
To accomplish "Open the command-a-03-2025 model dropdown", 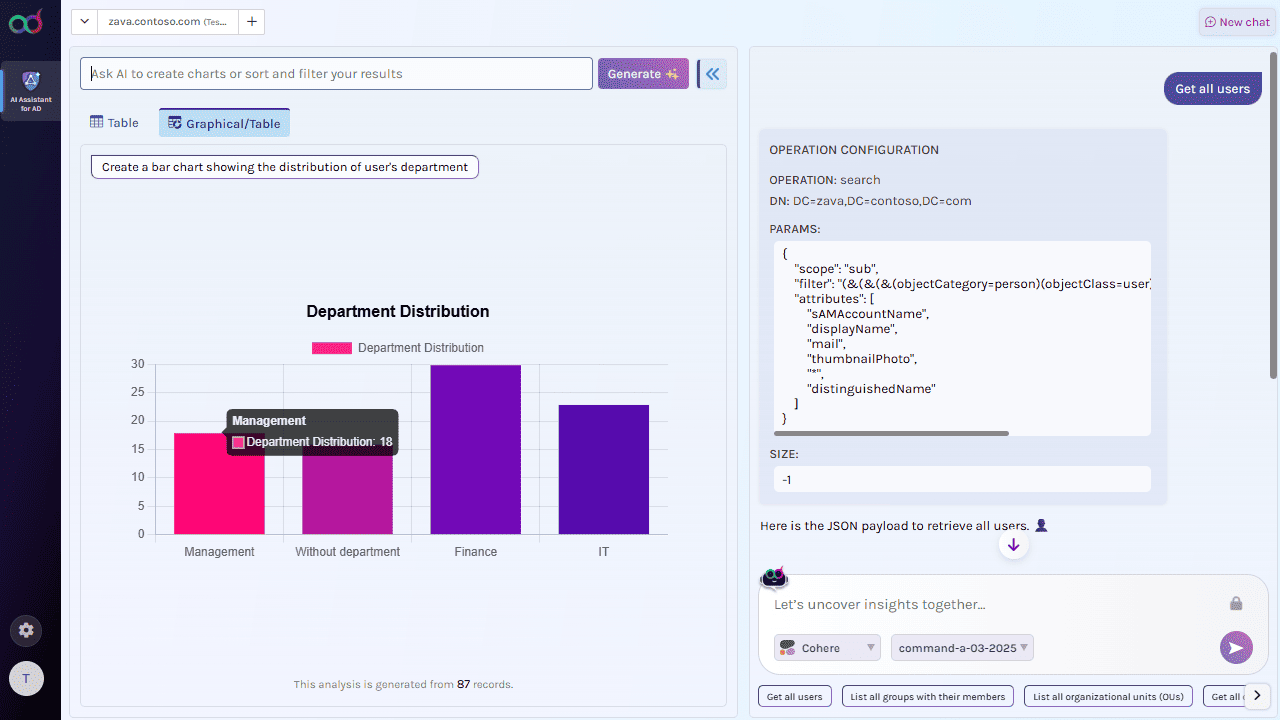I will click(961, 647).
